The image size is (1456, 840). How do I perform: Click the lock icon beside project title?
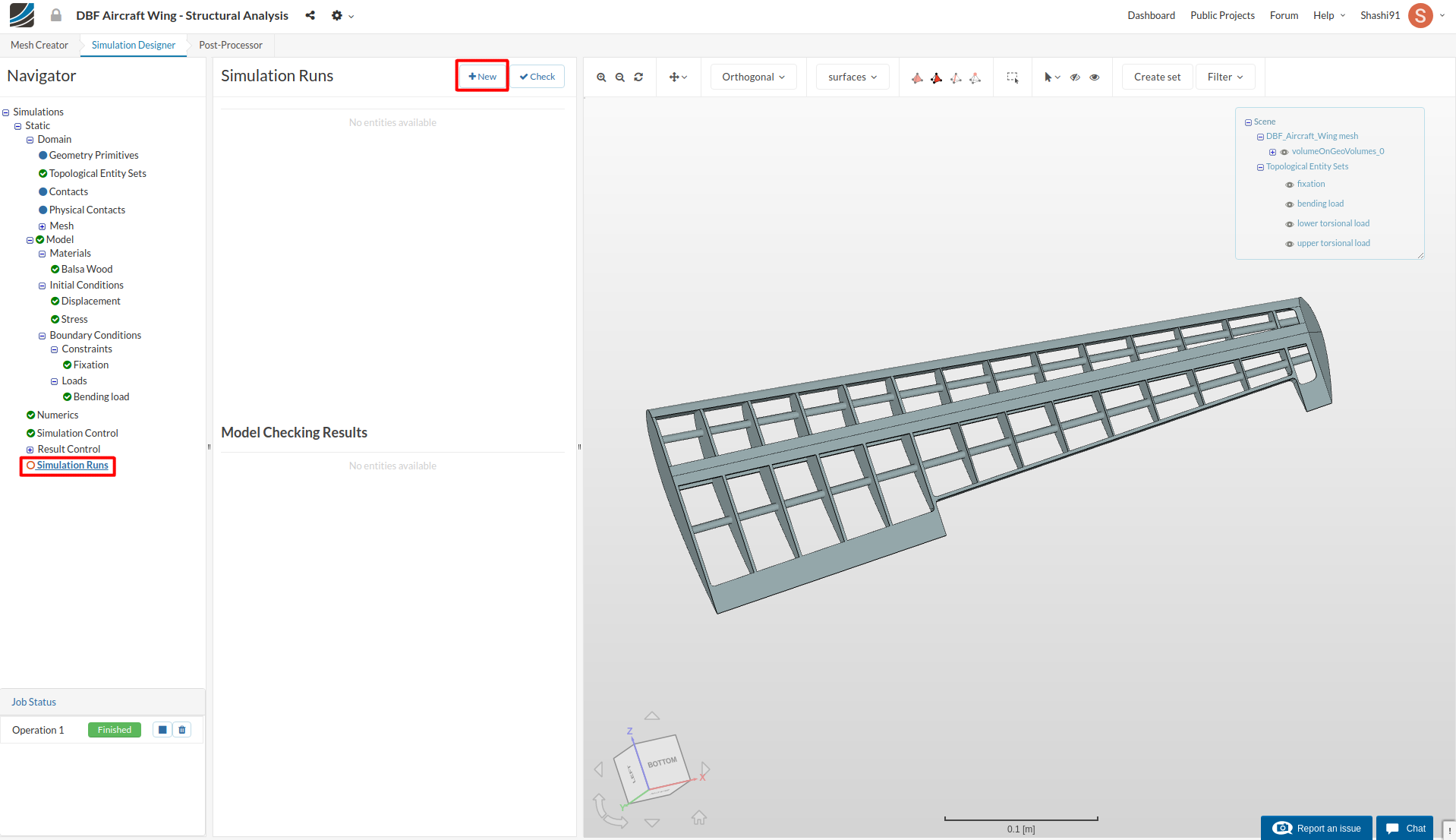(x=56, y=15)
